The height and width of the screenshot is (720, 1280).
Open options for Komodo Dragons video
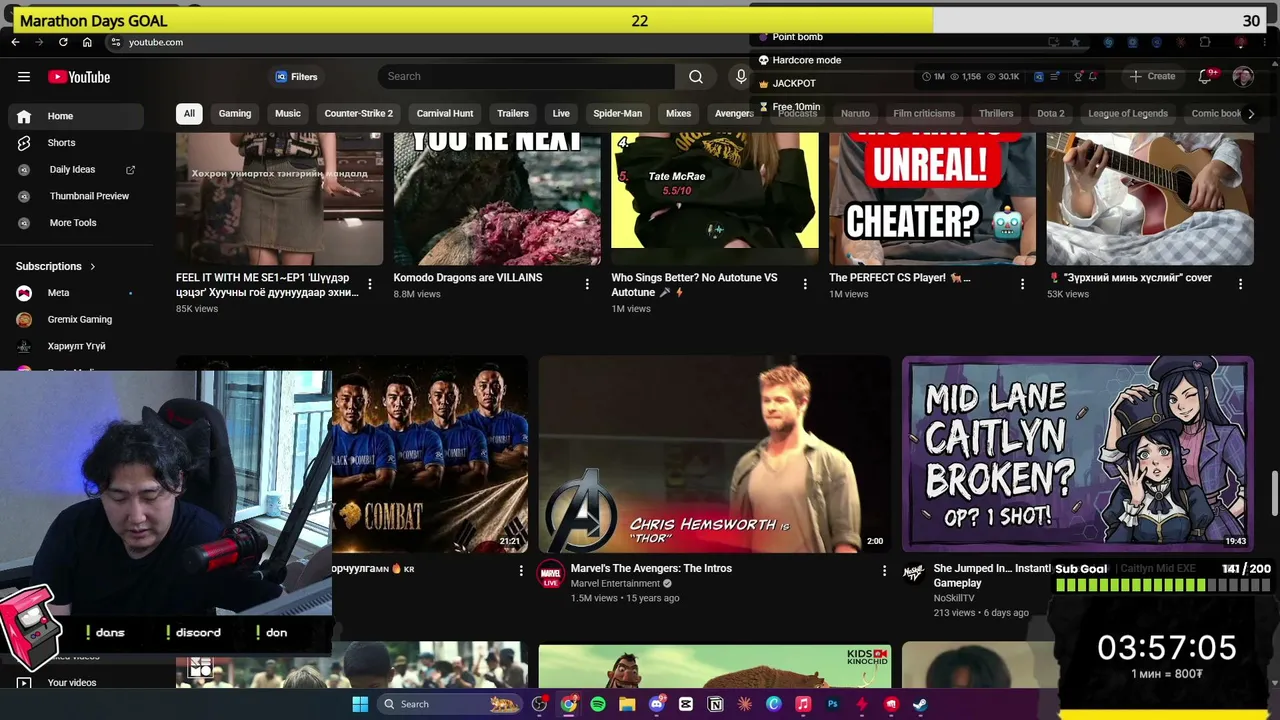pyautogui.click(x=587, y=284)
